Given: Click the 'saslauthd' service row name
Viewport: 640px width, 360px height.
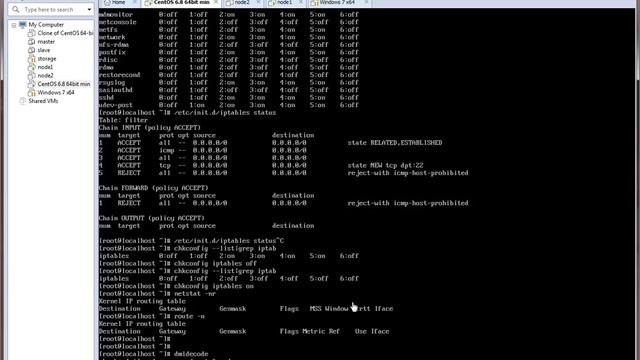Looking at the screenshot, I should [x=116, y=90].
